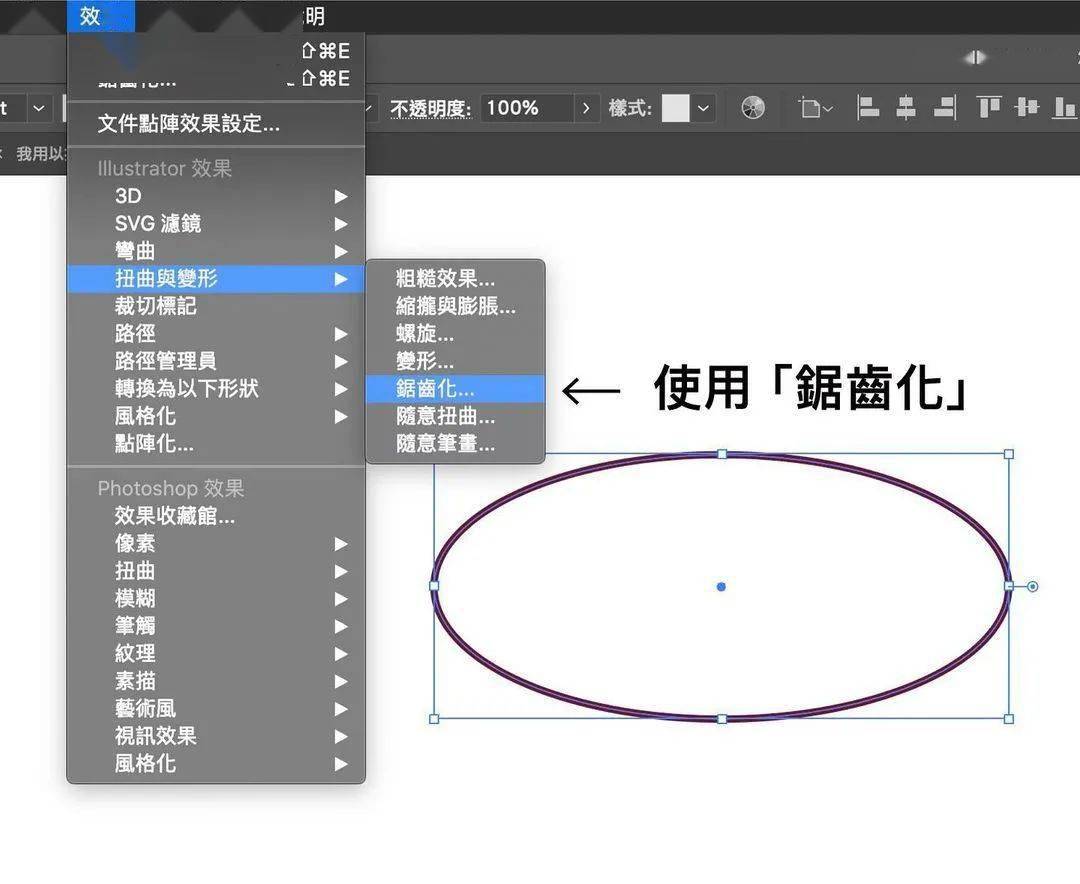The height and width of the screenshot is (884, 1080).
Task: Open 效果收藏館... under Photoshop effects
Action: (x=175, y=516)
